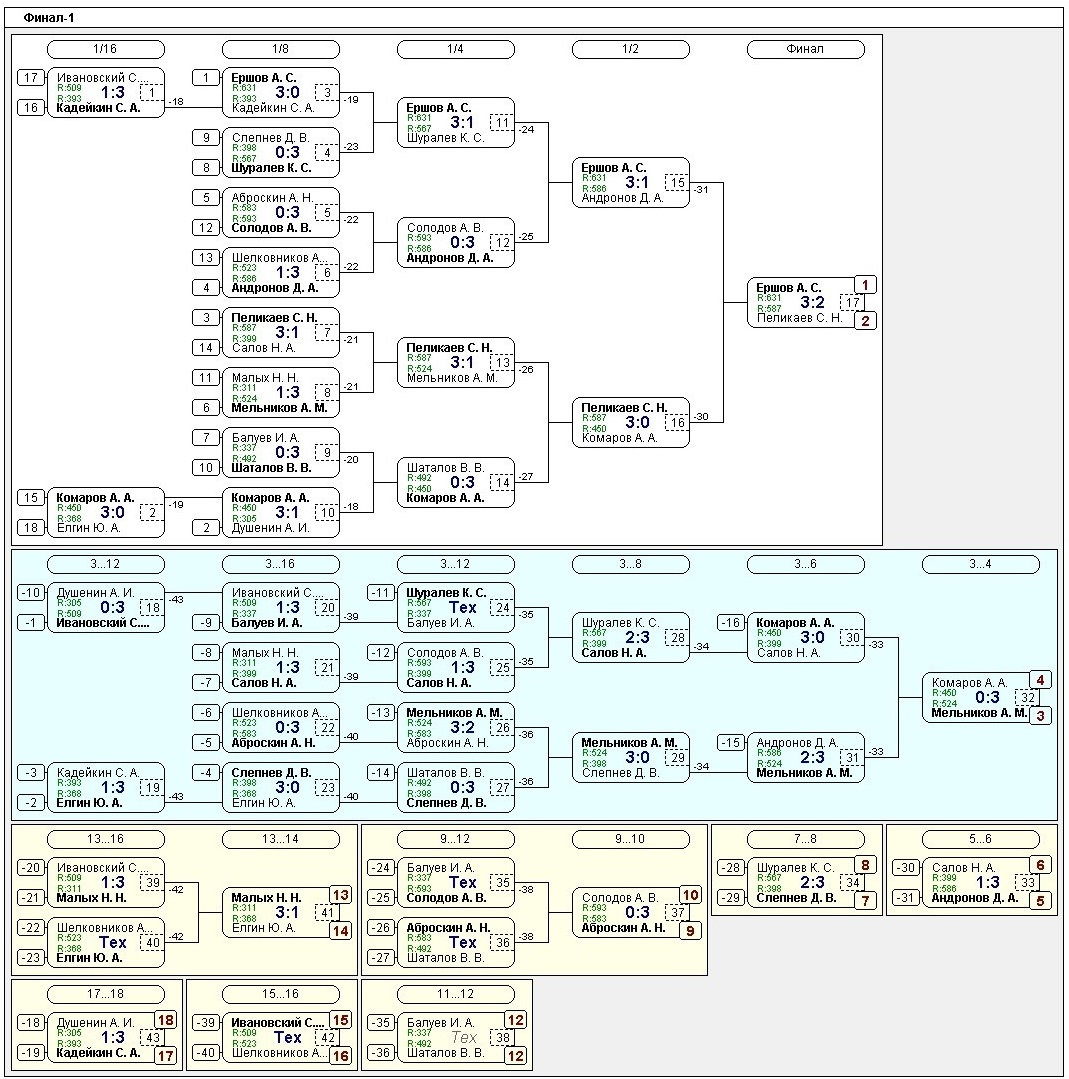Click the 13...14 round header

pos(280,840)
